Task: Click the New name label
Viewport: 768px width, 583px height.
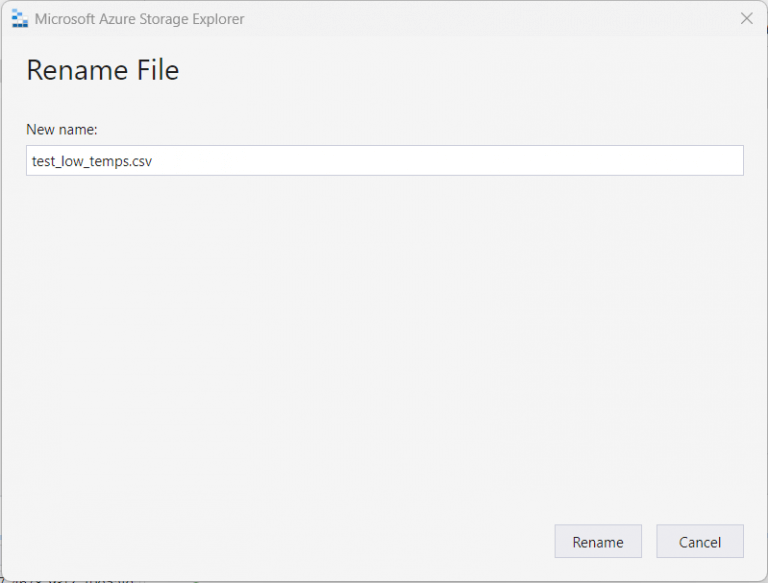Action: 62,129
